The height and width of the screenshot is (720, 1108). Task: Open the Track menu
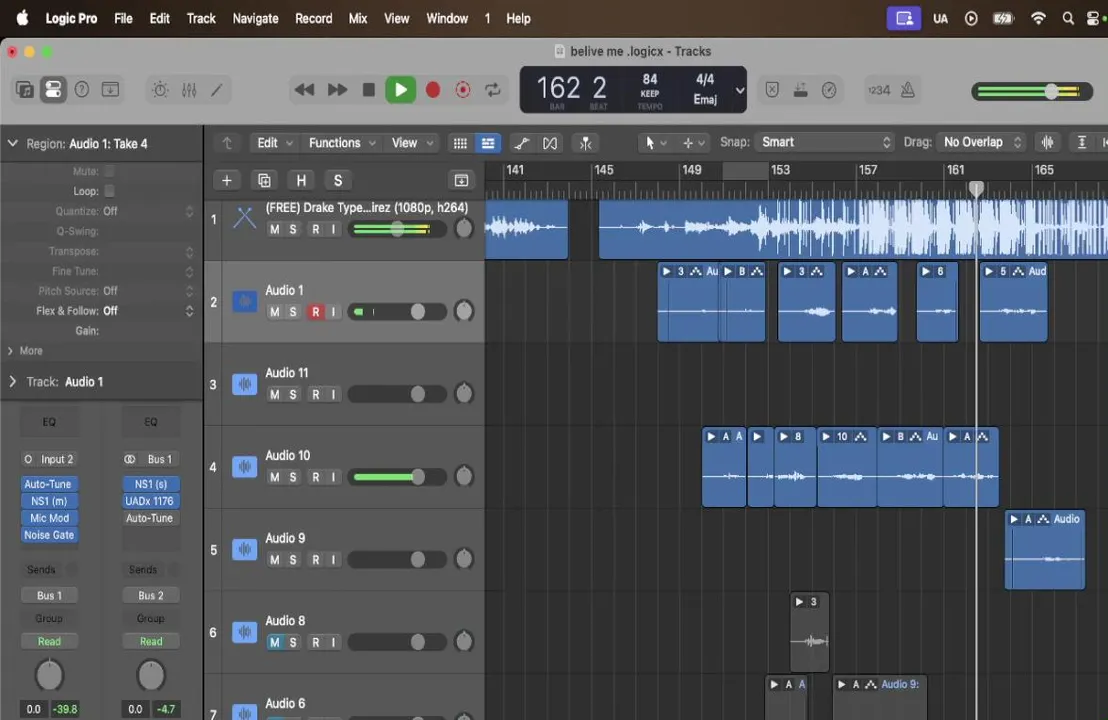pyautogui.click(x=201, y=18)
